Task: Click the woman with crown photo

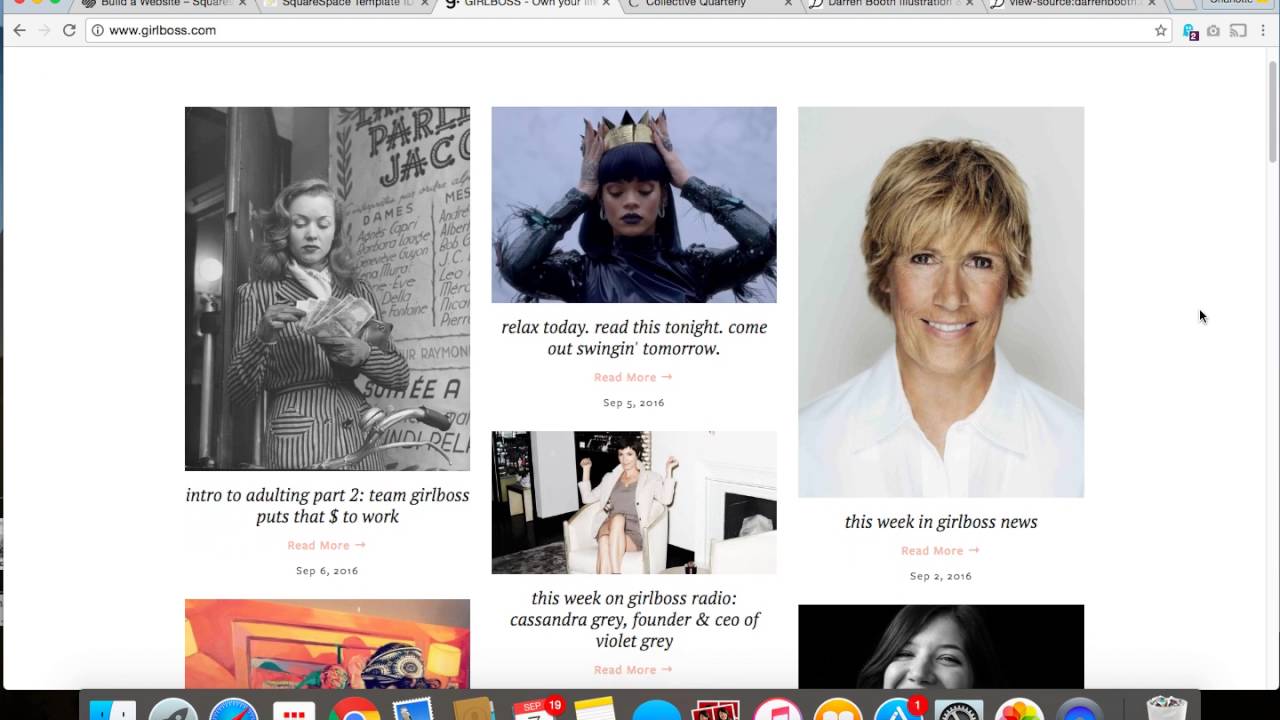Action: (634, 205)
